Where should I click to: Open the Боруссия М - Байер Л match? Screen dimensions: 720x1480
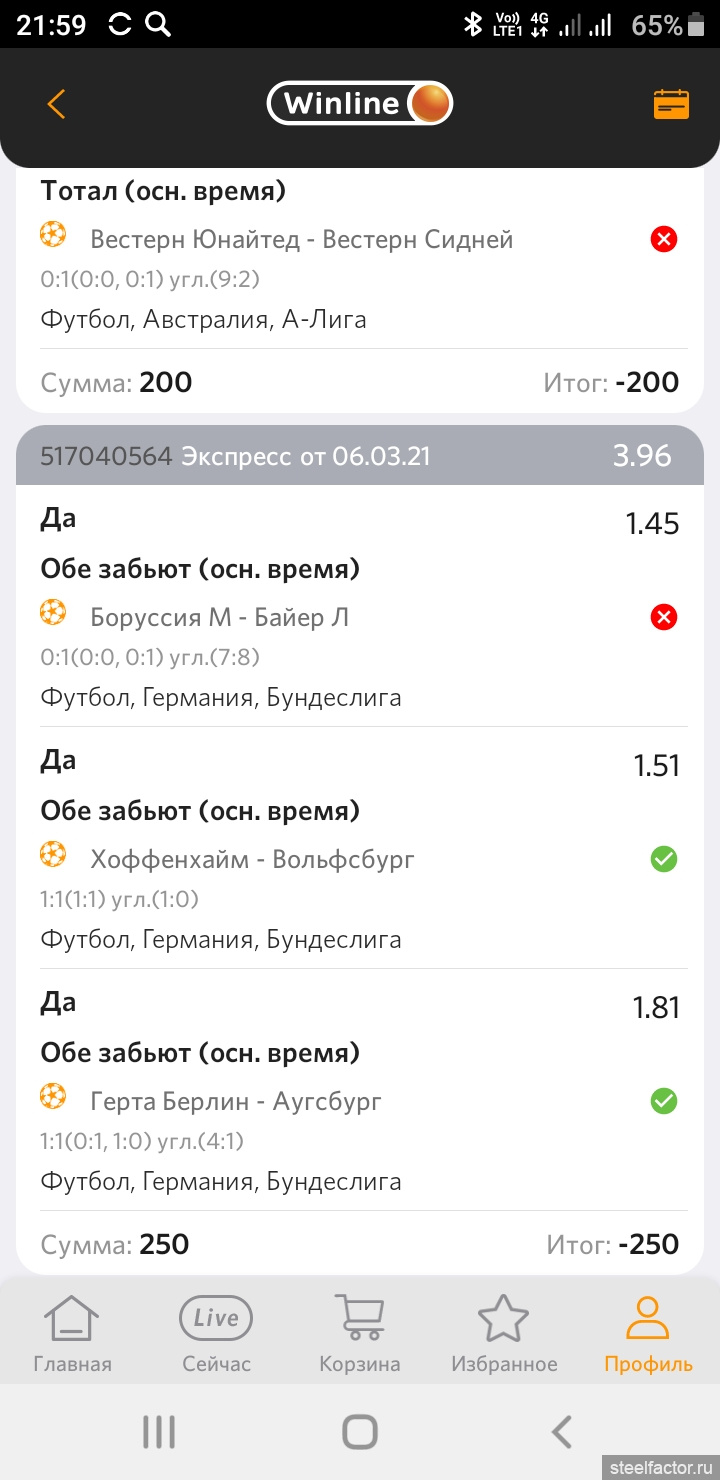[x=220, y=617]
